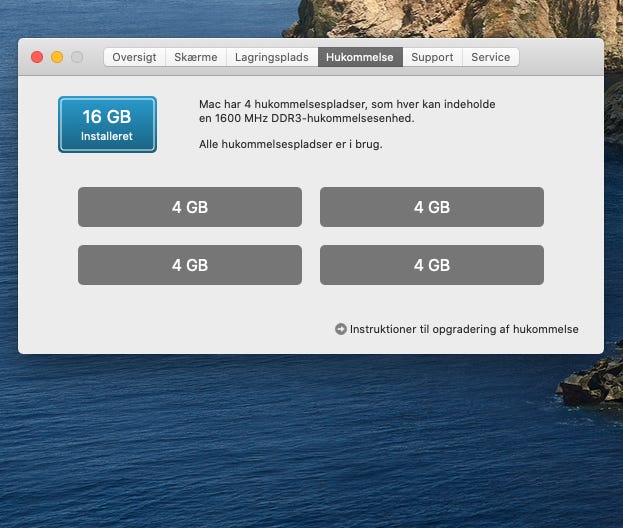
Task: Click the text 'Mac har 4 hukommelsespladser'
Action: [282, 104]
